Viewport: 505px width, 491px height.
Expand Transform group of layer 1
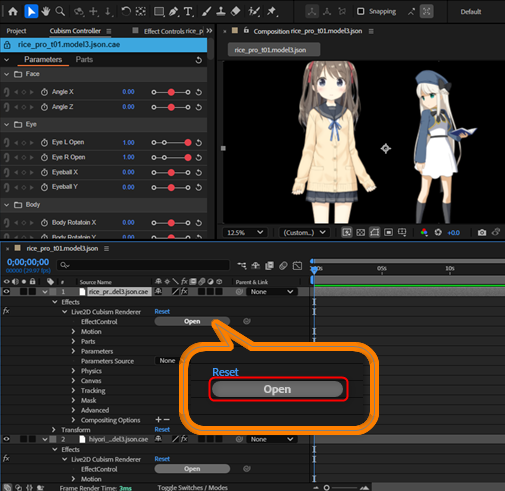pyautogui.click(x=53, y=430)
